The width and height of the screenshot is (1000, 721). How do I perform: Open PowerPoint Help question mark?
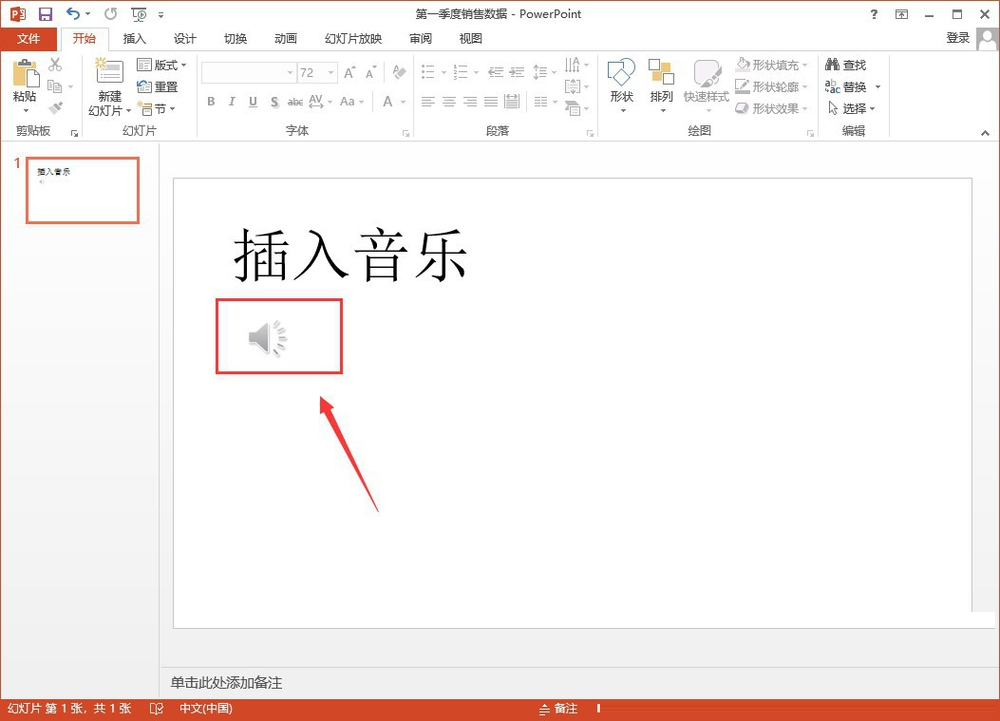tap(874, 14)
